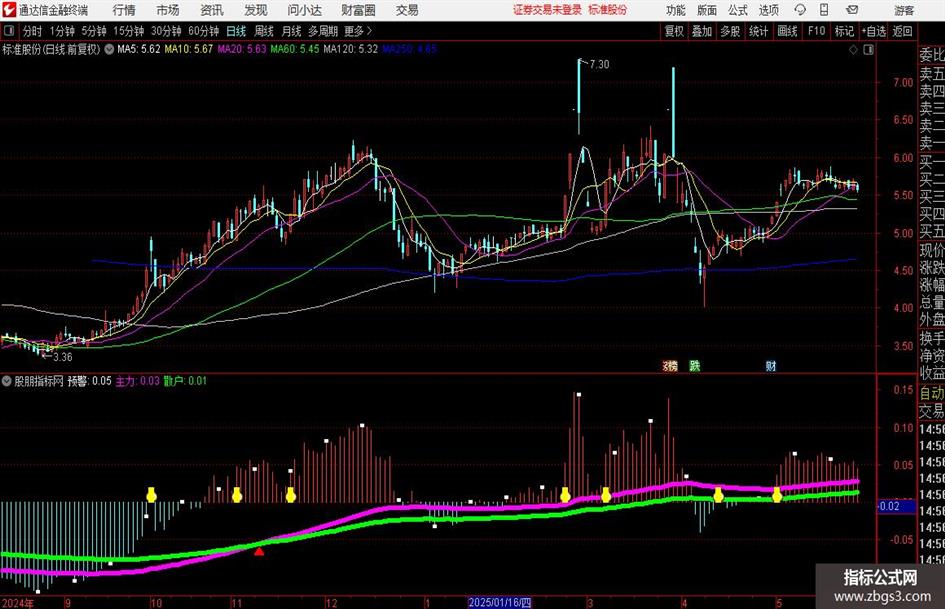The width and height of the screenshot is (945, 609).
Task: Open the F10 company info button
Action: pyautogui.click(x=817, y=31)
